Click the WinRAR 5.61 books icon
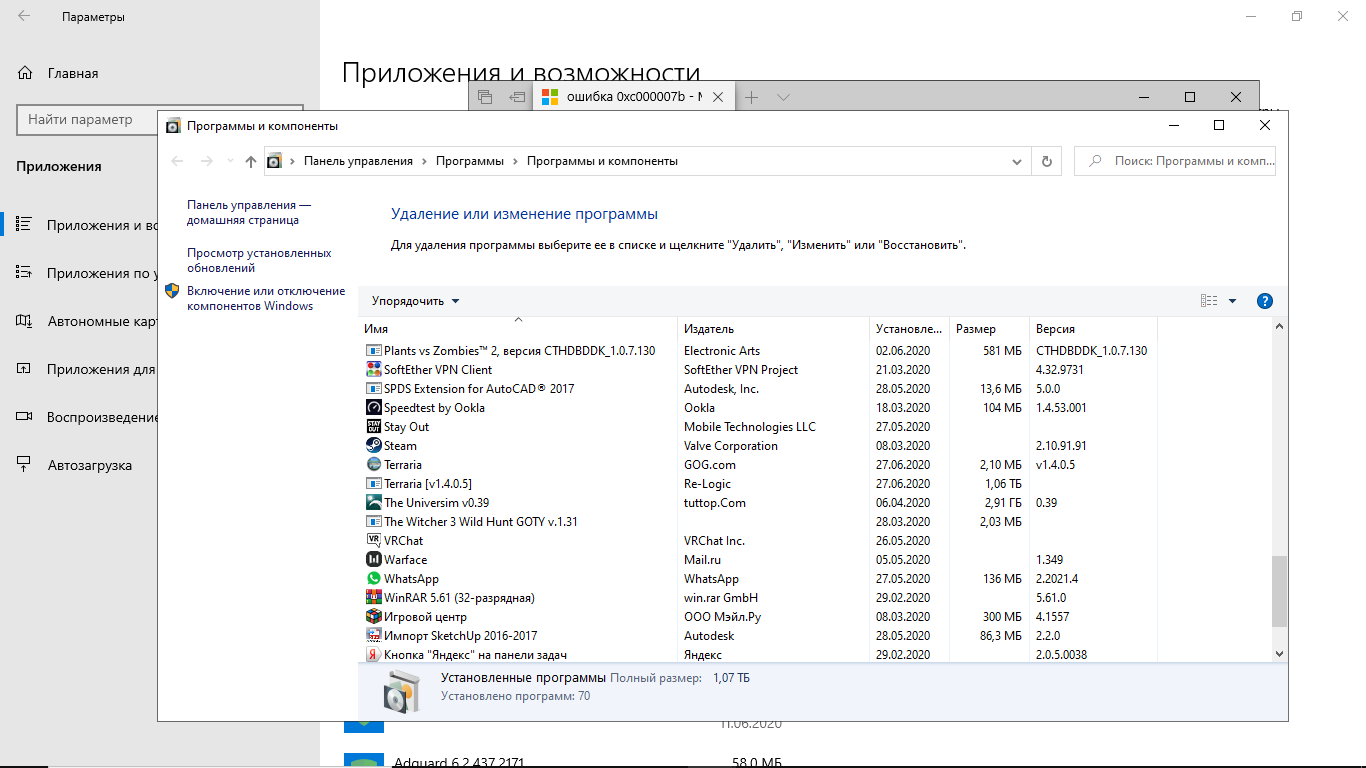 [x=373, y=598]
